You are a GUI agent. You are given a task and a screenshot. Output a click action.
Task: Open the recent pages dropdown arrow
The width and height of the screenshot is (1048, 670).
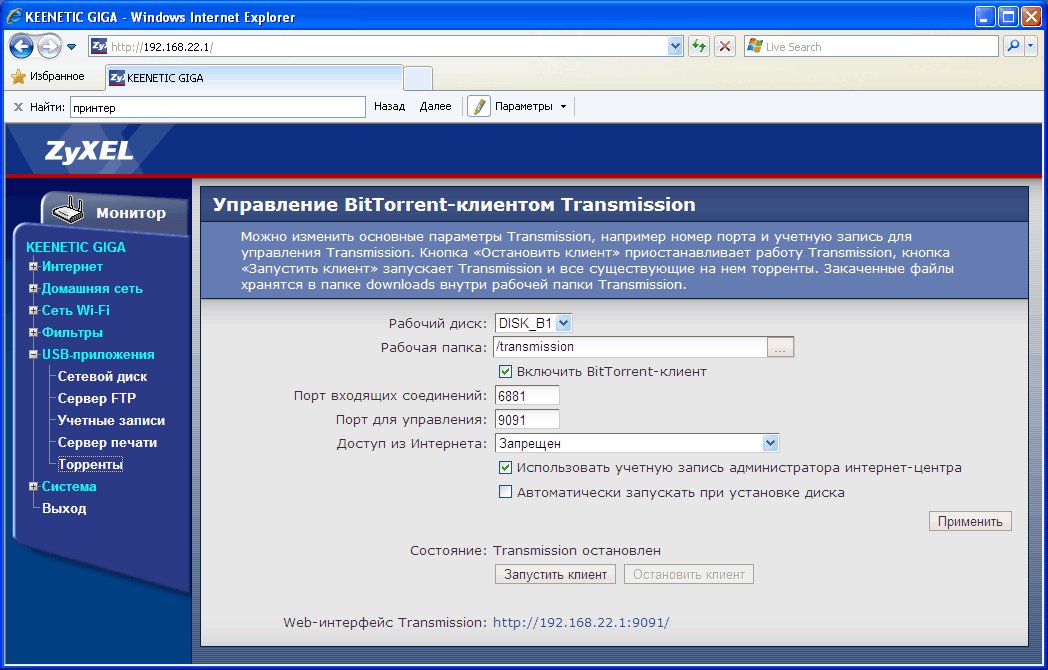(x=72, y=47)
